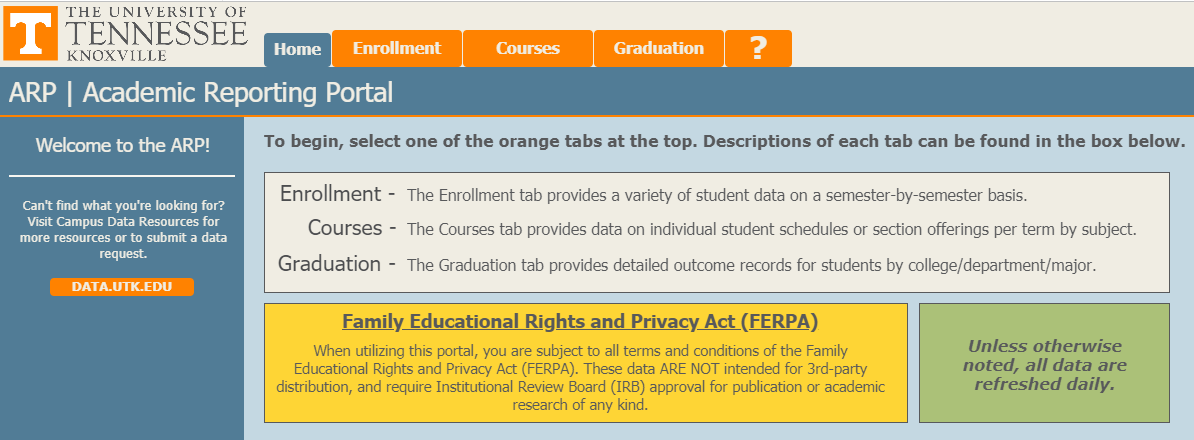Click the Enrollment tab description sentence
The width and height of the screenshot is (1194, 440).
(x=717, y=196)
